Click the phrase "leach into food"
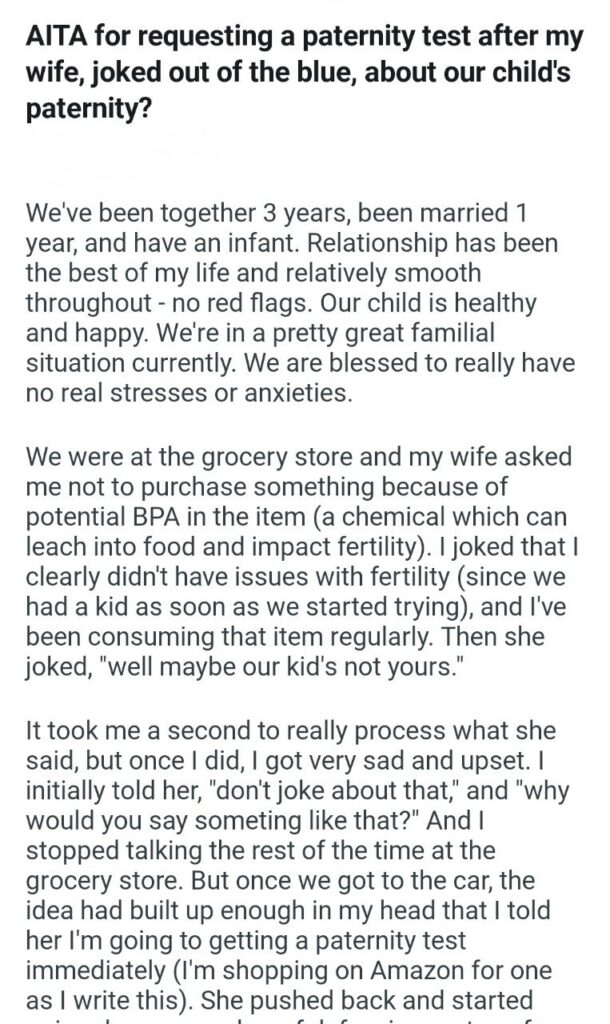The height and width of the screenshot is (1024, 610). pyautogui.click(x=105, y=543)
